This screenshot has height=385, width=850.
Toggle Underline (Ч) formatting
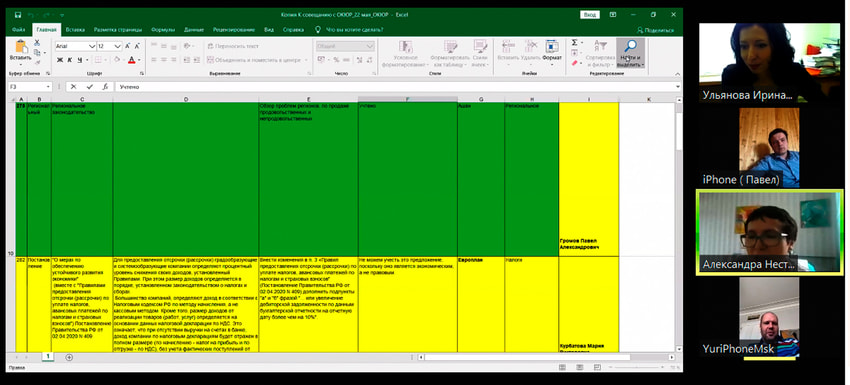80,60
